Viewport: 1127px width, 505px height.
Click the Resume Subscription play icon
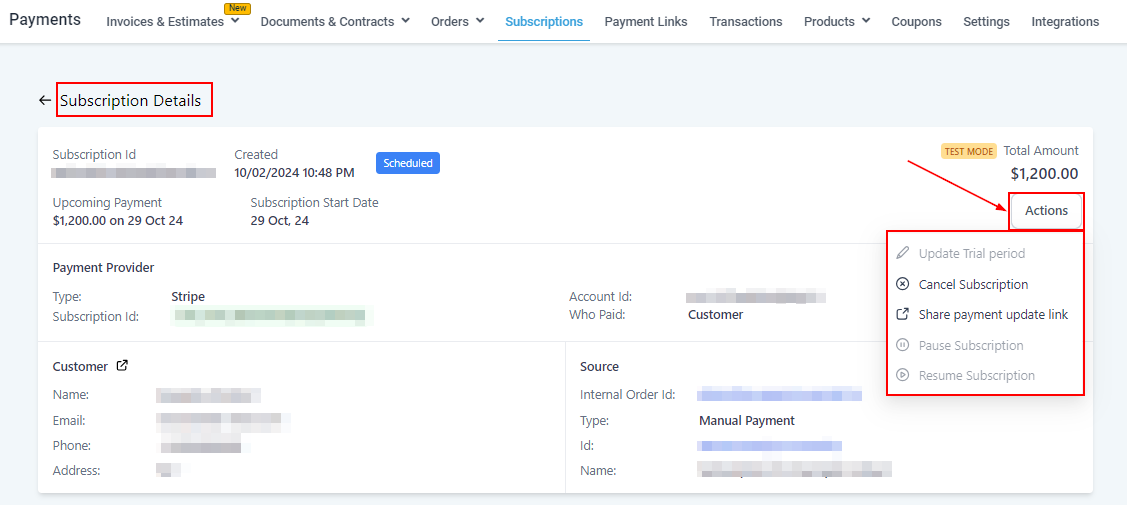(902, 375)
